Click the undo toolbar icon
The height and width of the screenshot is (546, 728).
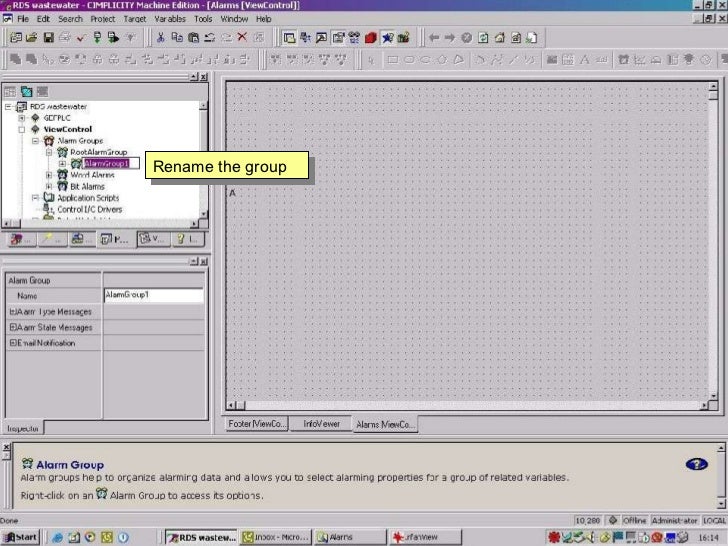click(x=209, y=38)
